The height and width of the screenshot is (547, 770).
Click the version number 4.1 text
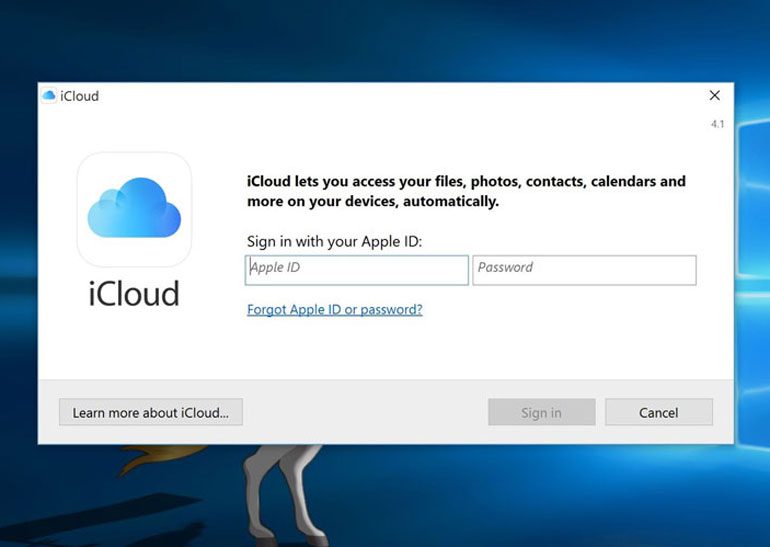717,124
